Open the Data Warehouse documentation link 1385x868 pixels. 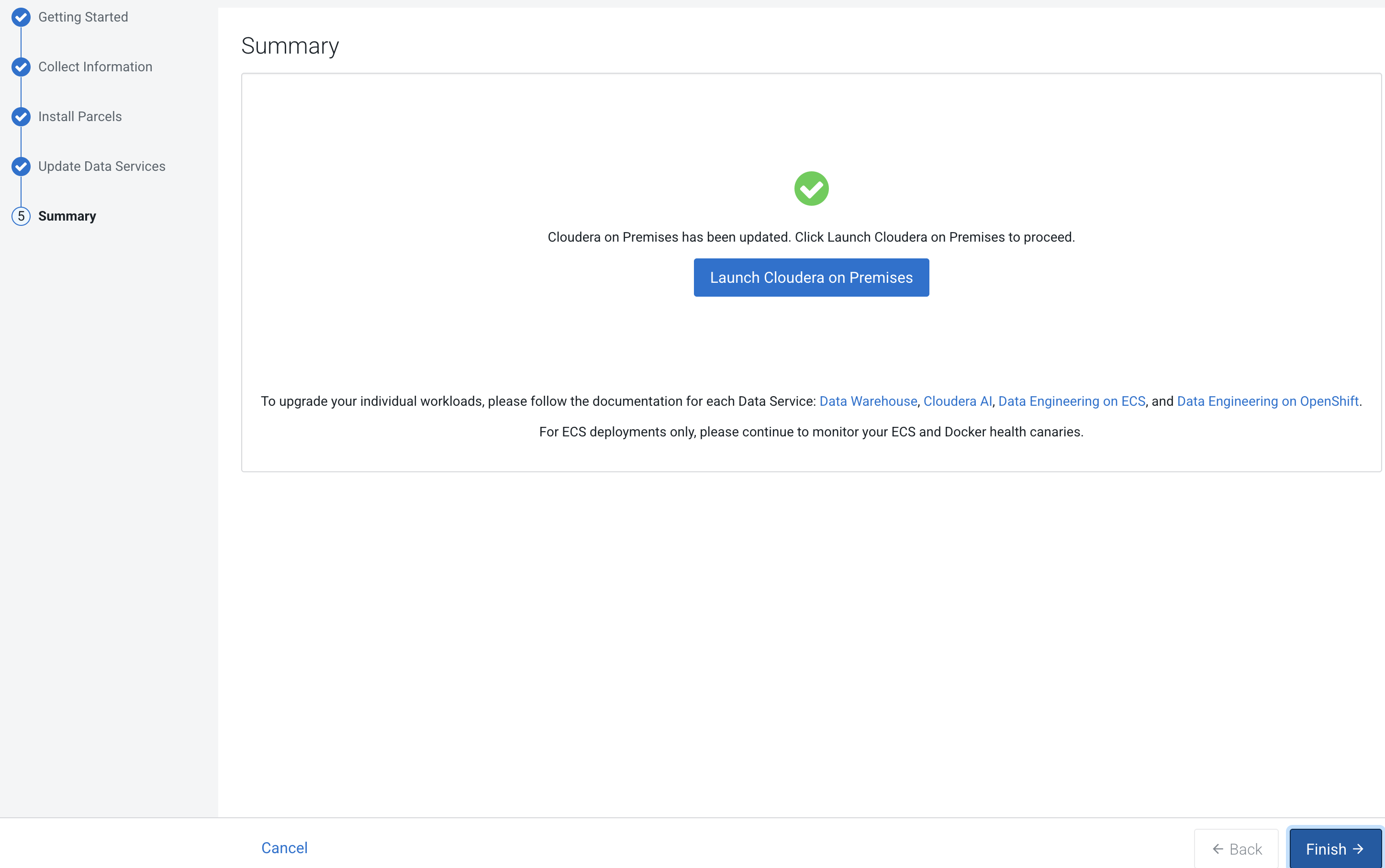[868, 401]
